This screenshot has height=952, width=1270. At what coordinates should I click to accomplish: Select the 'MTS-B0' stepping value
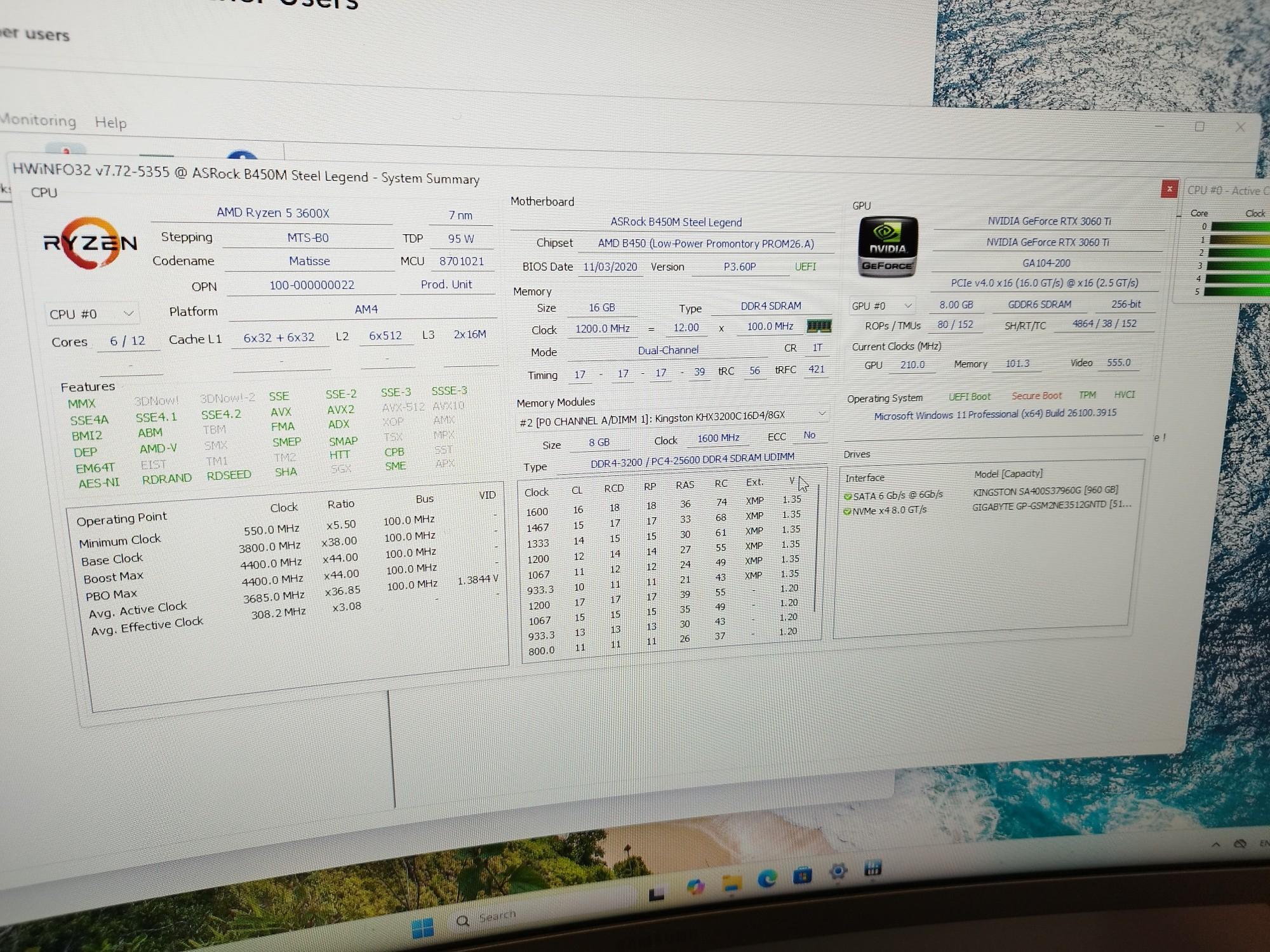point(308,238)
